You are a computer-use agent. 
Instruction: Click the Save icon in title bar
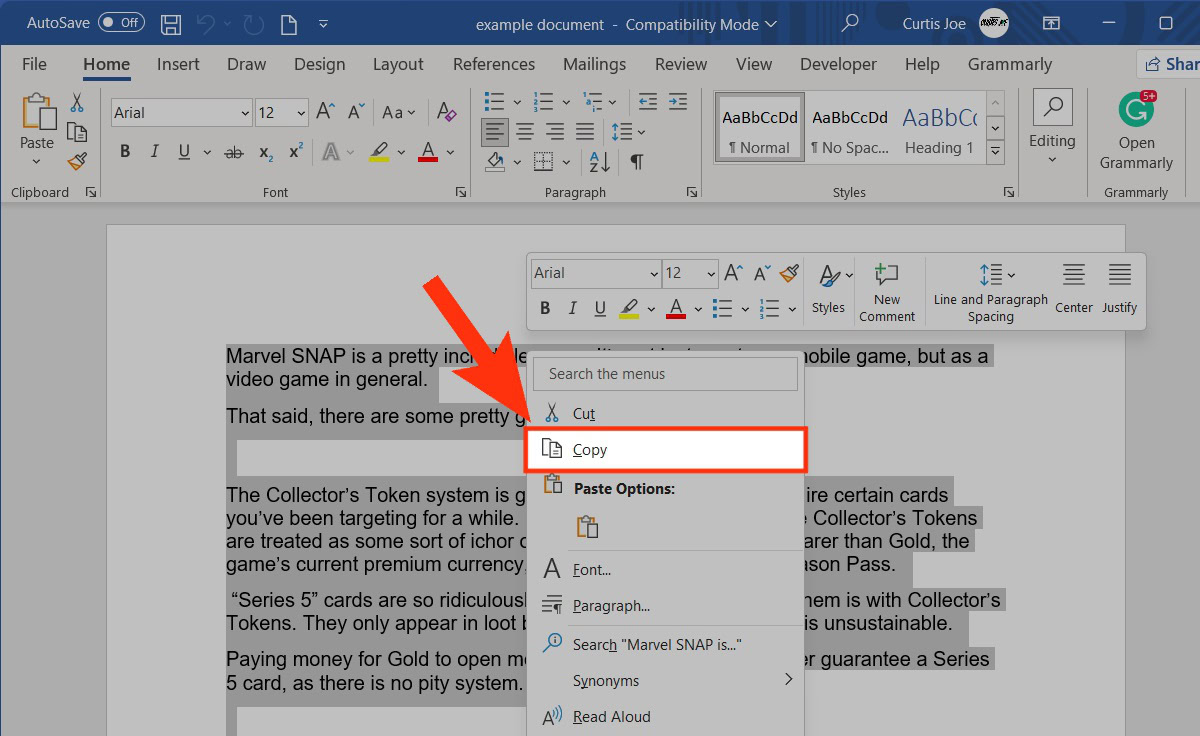pyautogui.click(x=171, y=23)
